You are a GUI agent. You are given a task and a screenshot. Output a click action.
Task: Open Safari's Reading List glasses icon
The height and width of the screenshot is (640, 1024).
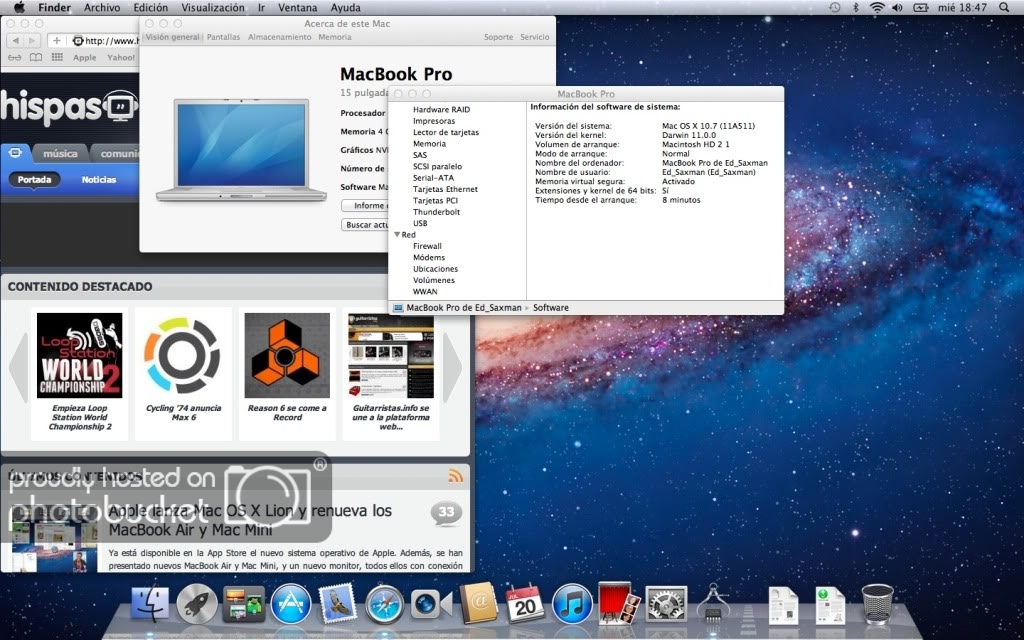click(14, 58)
